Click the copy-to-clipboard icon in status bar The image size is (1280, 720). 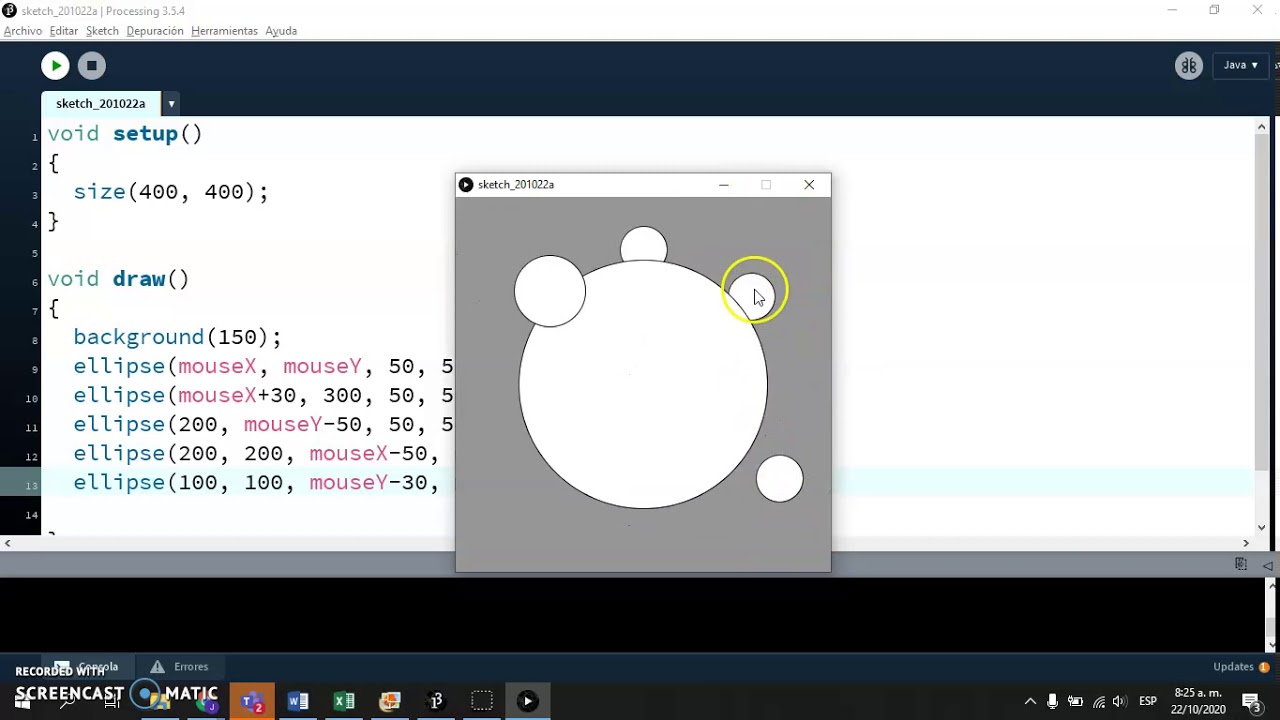[1241, 565]
